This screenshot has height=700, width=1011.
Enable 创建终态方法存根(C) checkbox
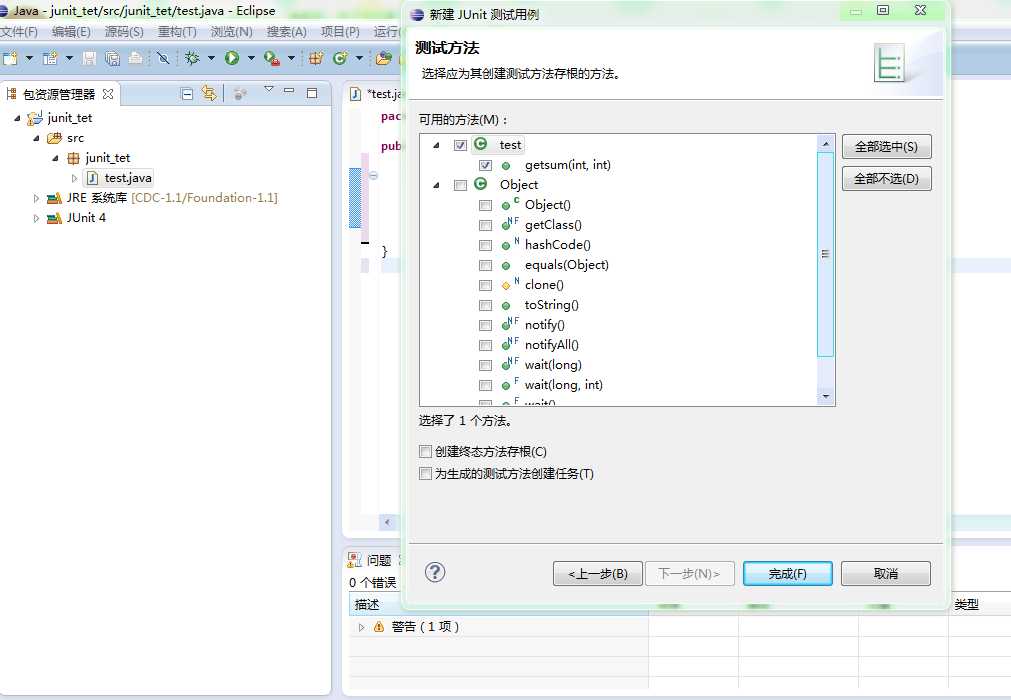[426, 451]
